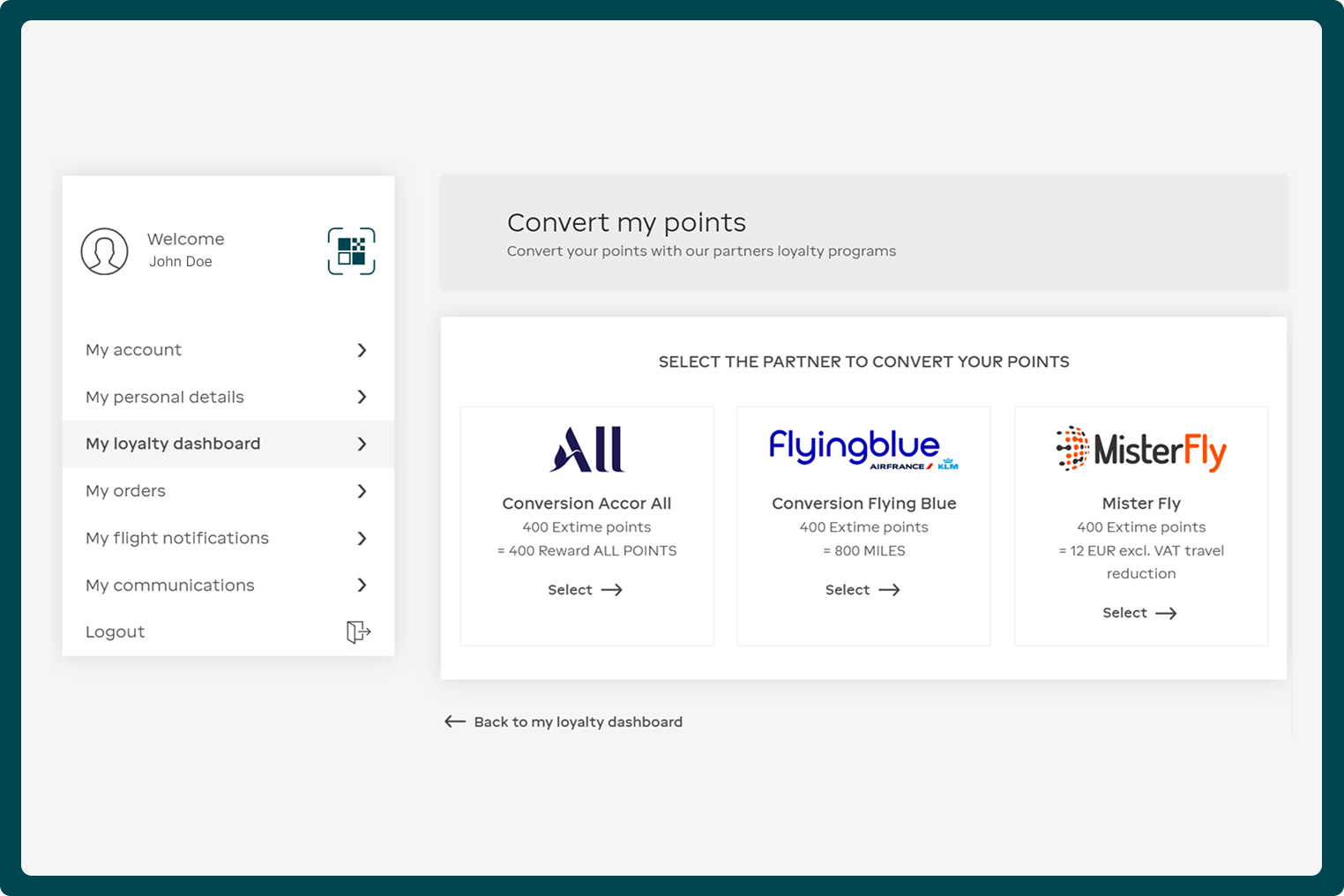Click '= 800 MILES' text
Screen dimensions: 1344x896
(x=864, y=550)
